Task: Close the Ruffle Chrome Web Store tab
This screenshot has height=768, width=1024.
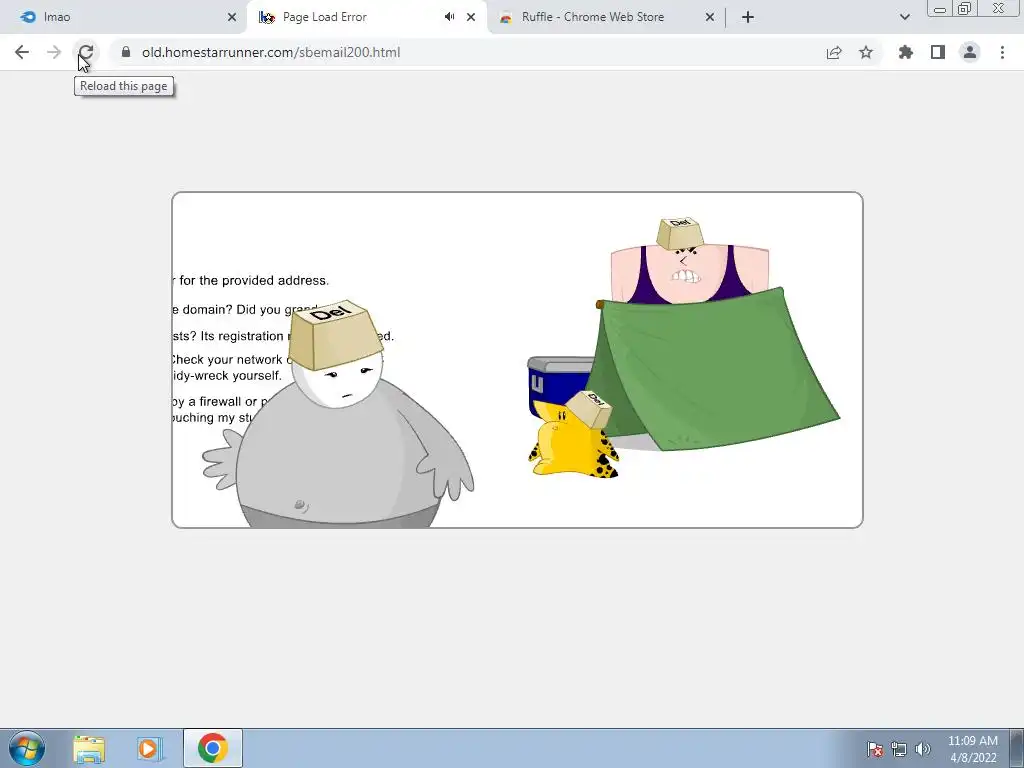Action: 710,17
